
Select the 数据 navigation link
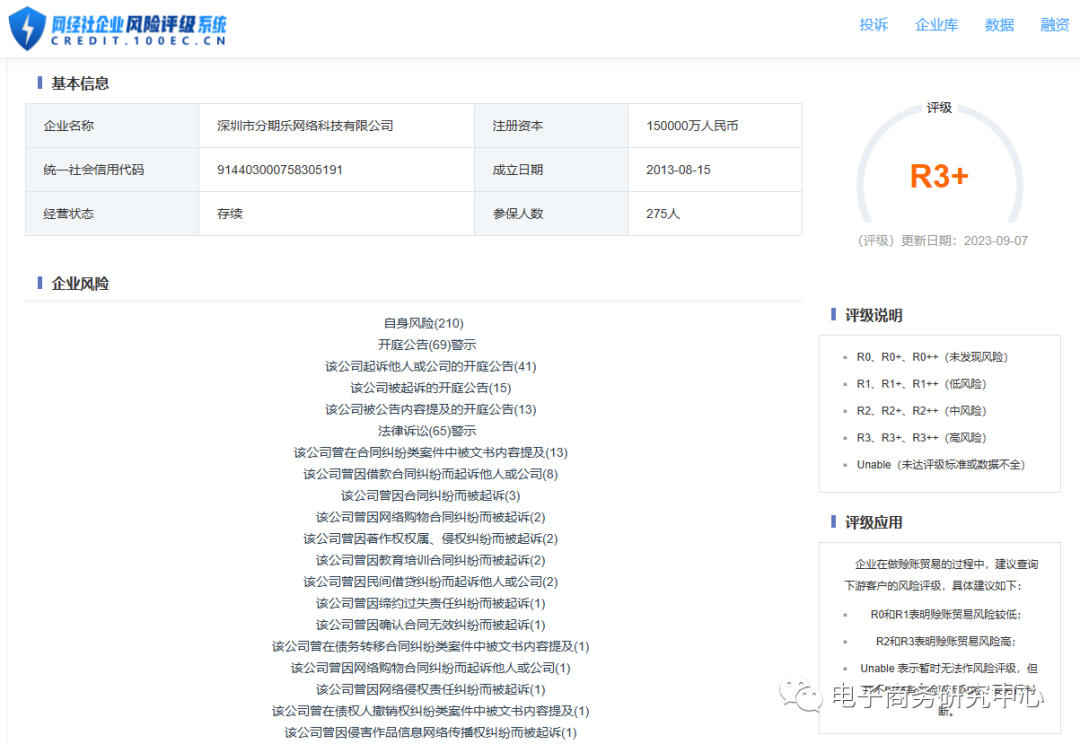[998, 25]
